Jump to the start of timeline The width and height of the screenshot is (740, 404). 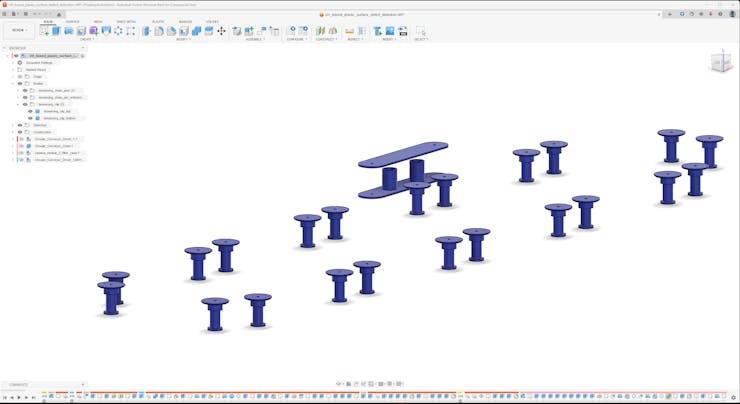5,397
